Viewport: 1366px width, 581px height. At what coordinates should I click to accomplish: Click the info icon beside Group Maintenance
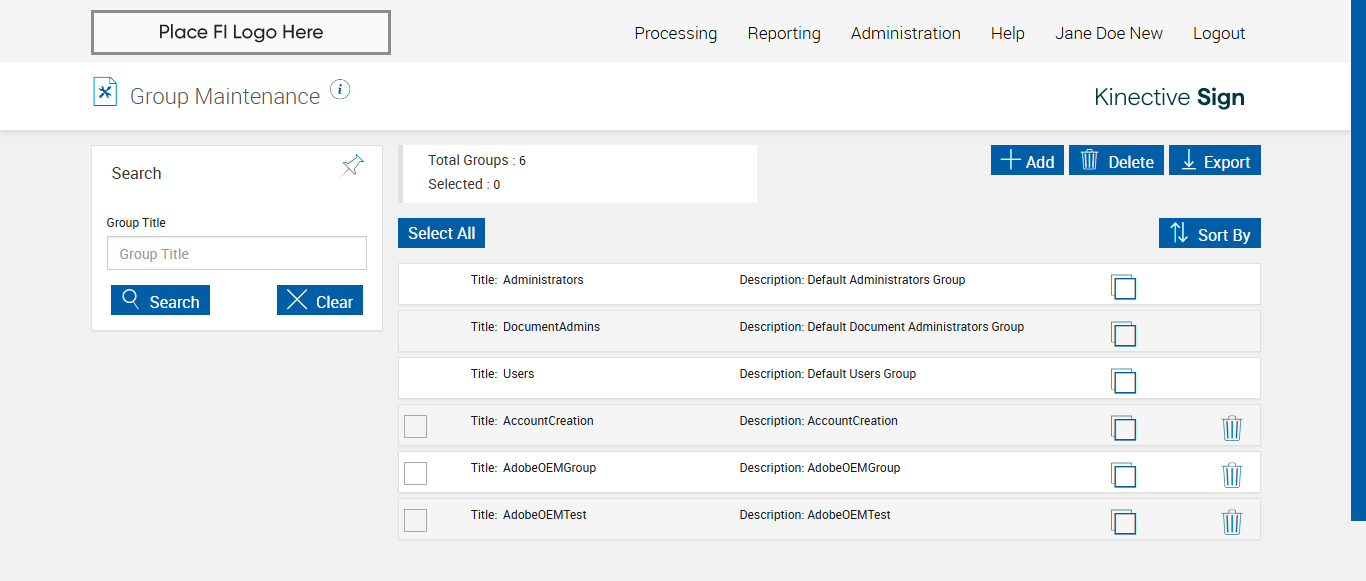coord(340,90)
